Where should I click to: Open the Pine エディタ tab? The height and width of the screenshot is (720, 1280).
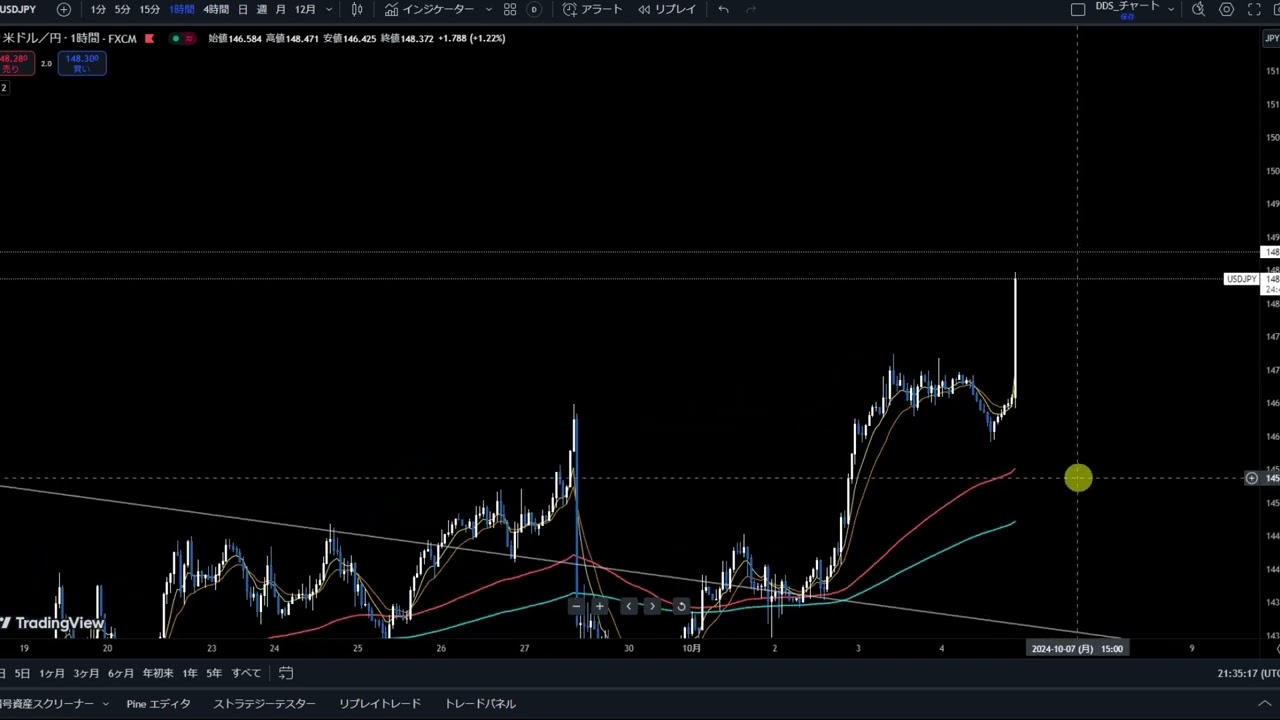(x=158, y=704)
